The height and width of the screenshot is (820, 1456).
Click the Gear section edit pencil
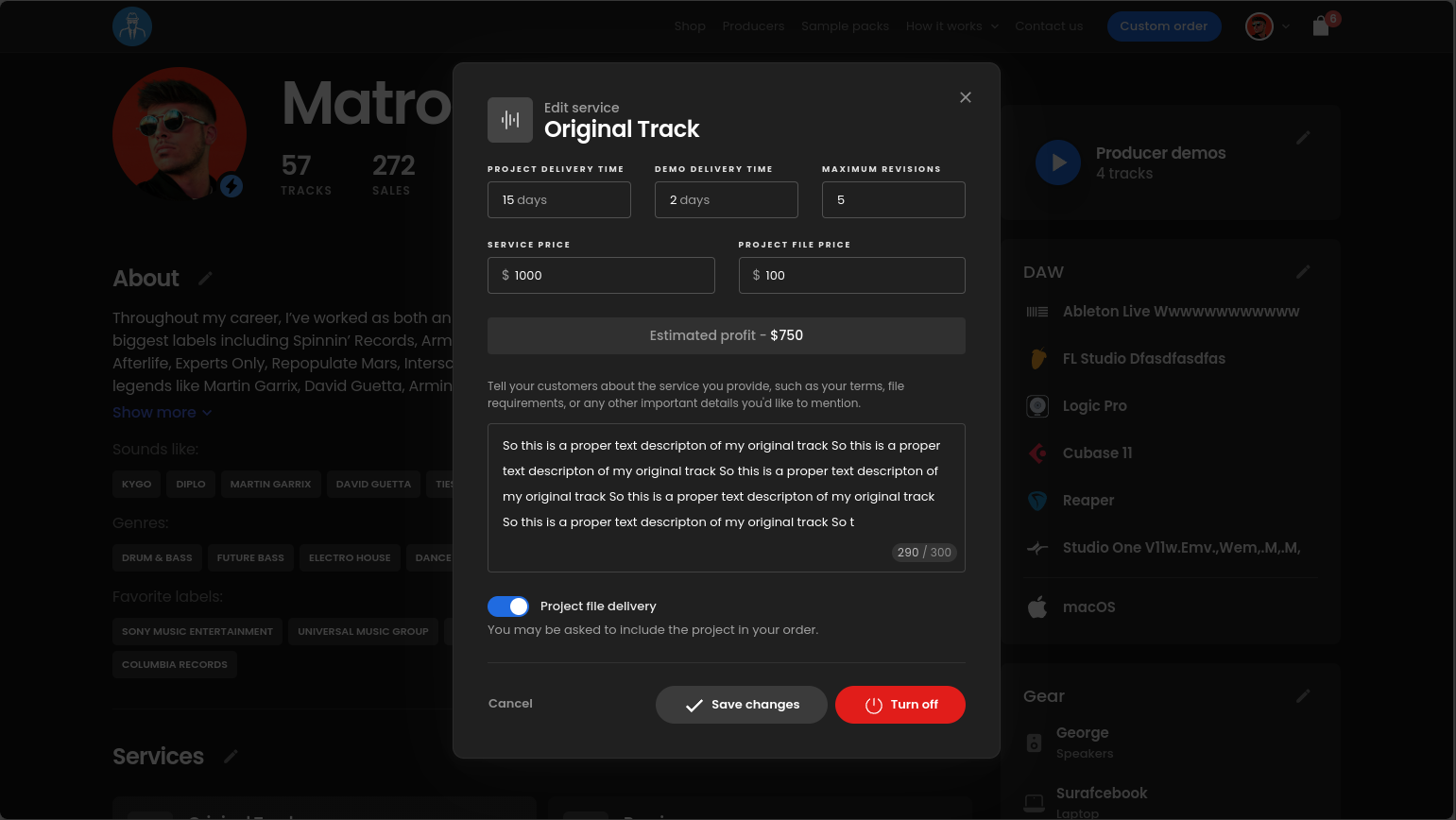click(x=1303, y=696)
